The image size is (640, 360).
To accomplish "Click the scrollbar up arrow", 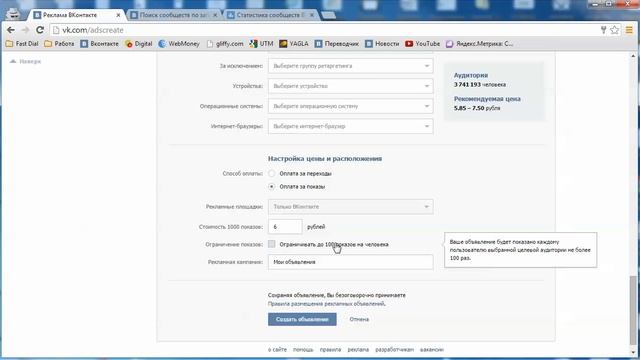I will point(633,56).
